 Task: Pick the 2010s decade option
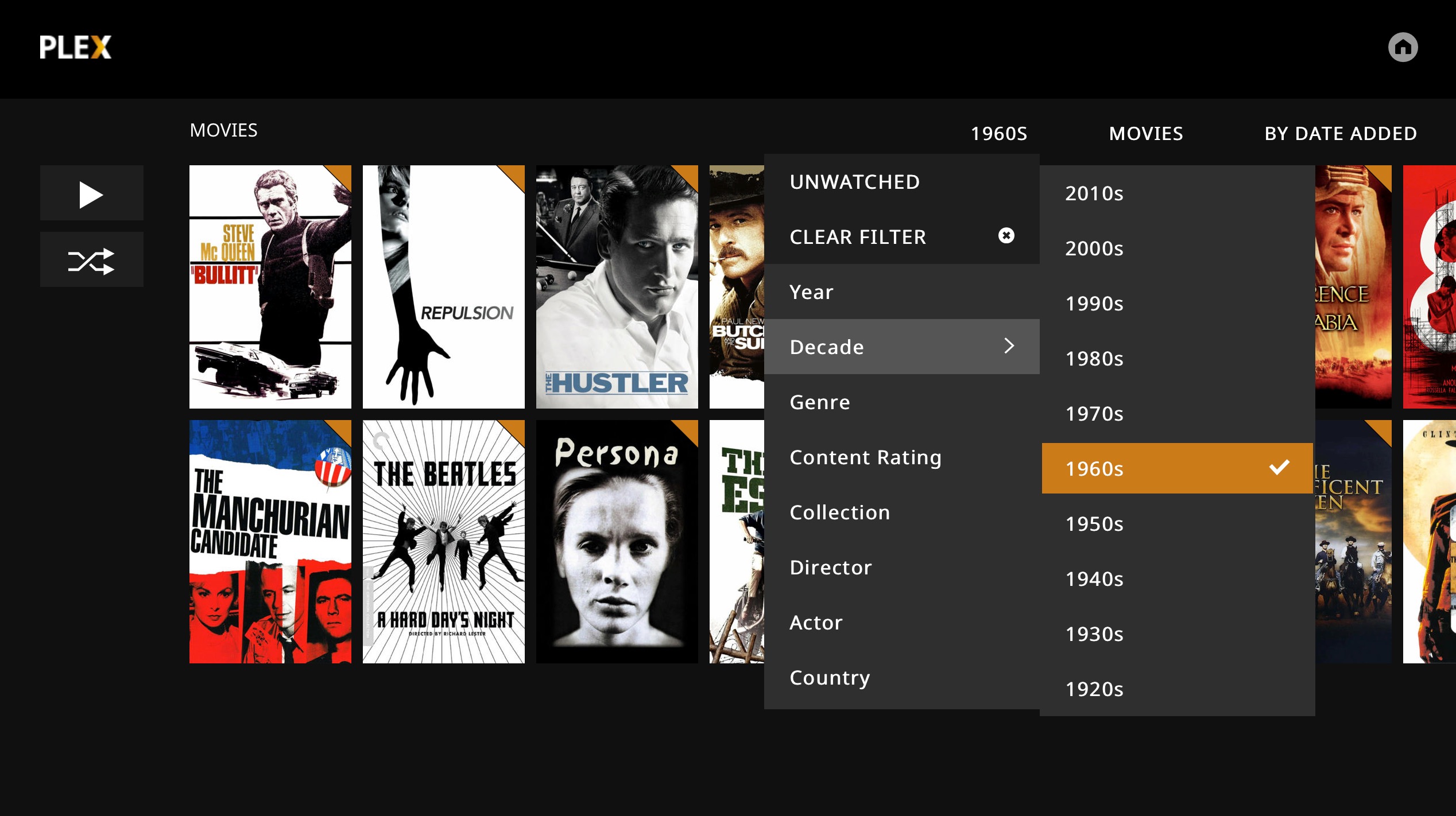coord(1094,193)
